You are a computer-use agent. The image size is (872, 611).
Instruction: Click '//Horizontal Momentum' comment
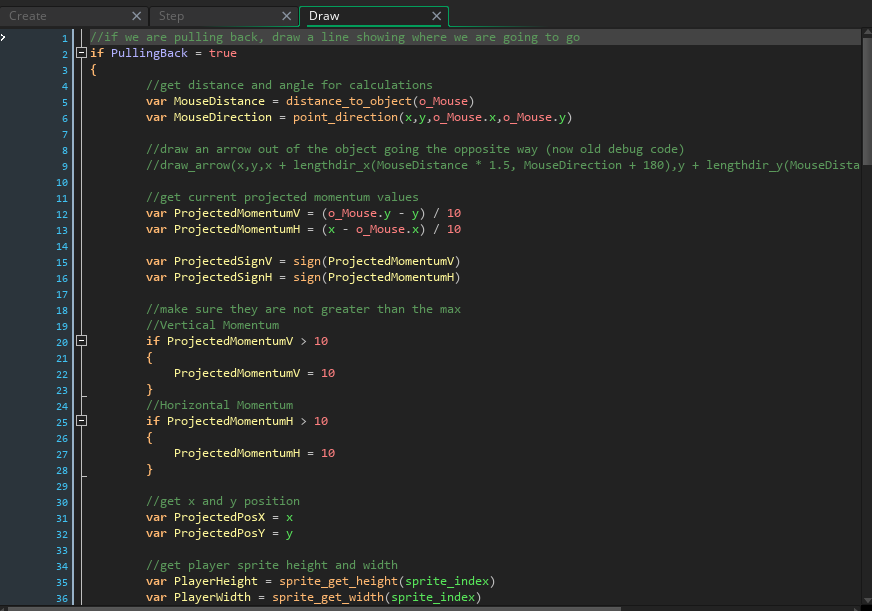[x=219, y=405]
